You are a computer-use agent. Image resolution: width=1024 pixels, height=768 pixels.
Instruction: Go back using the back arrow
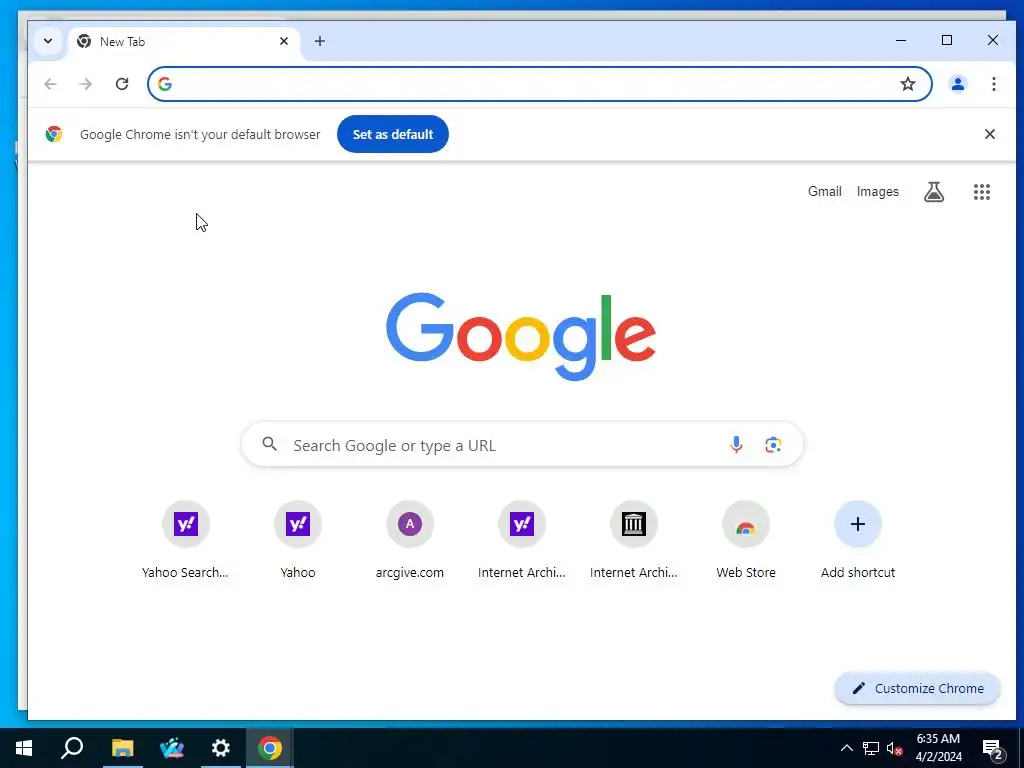(50, 84)
